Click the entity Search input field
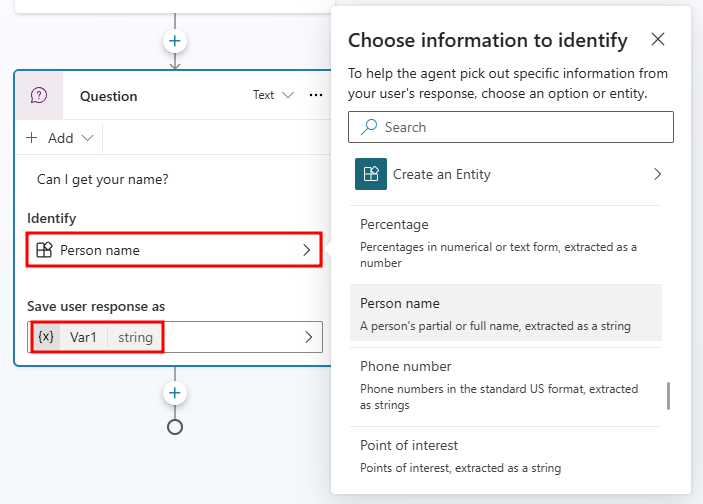 [x=520, y=127]
